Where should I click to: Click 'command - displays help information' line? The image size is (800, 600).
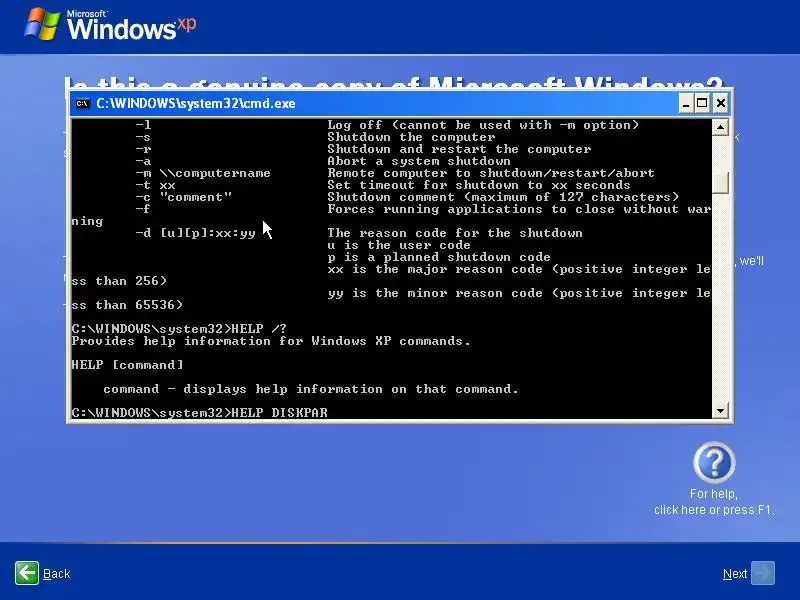[x=311, y=389]
